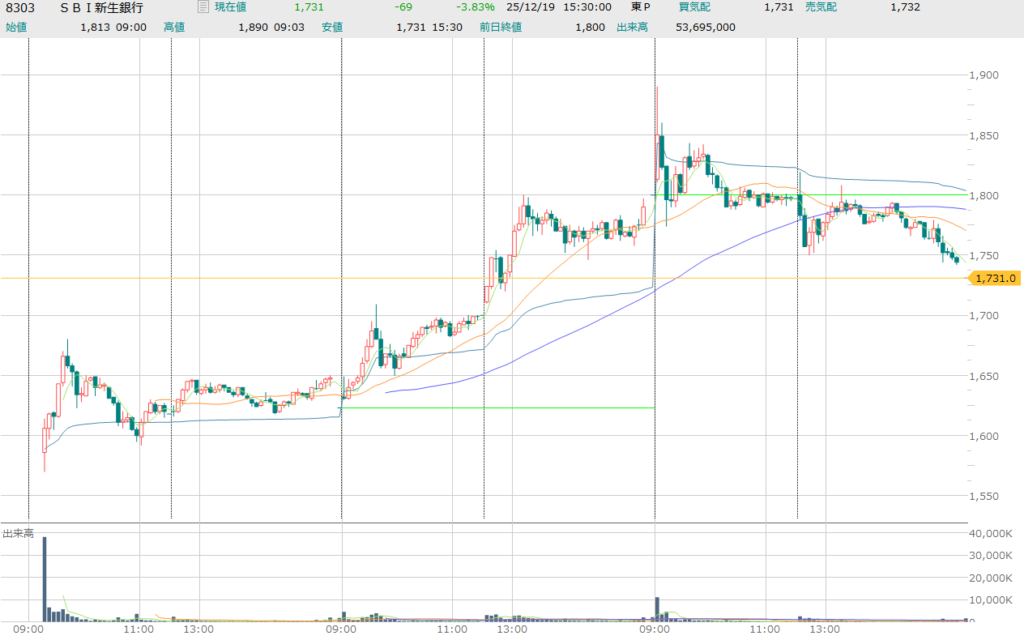Select the stock code 8303
Viewport: 1024px width, 640px height.
pos(20,7)
